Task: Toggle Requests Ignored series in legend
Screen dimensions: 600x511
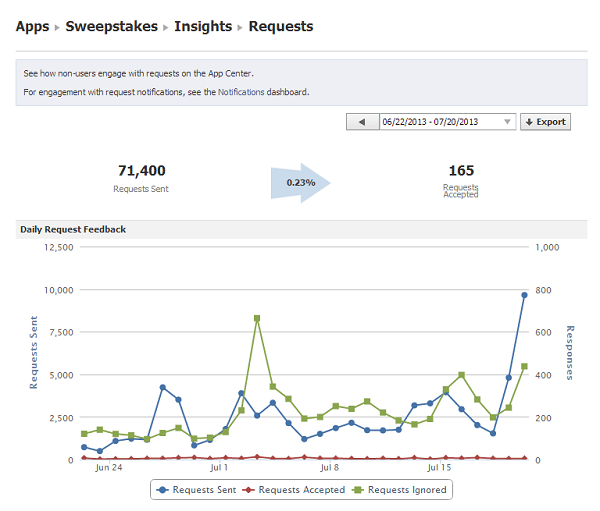Action: coord(399,490)
